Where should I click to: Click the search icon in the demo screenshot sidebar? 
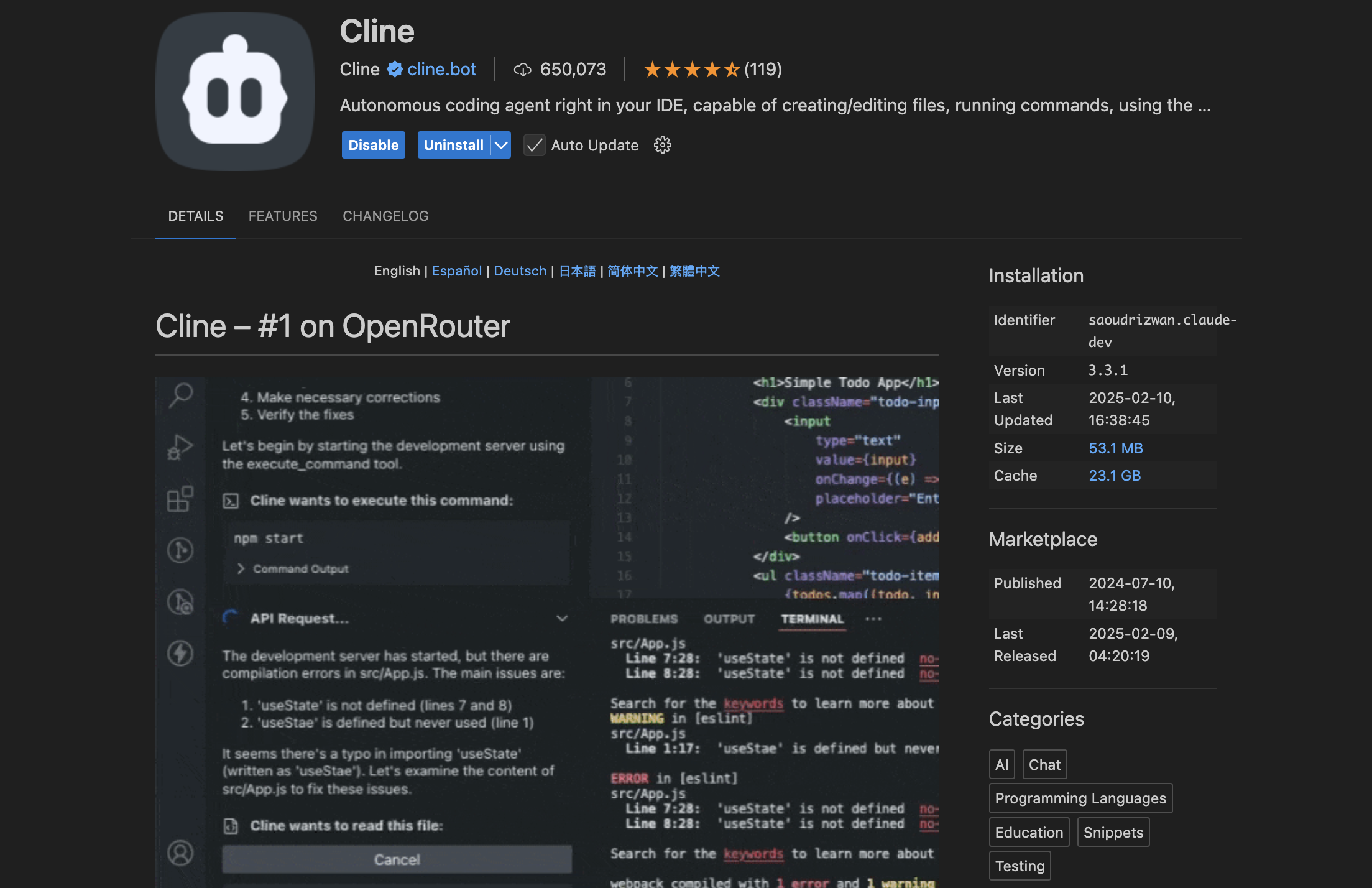[x=181, y=394]
